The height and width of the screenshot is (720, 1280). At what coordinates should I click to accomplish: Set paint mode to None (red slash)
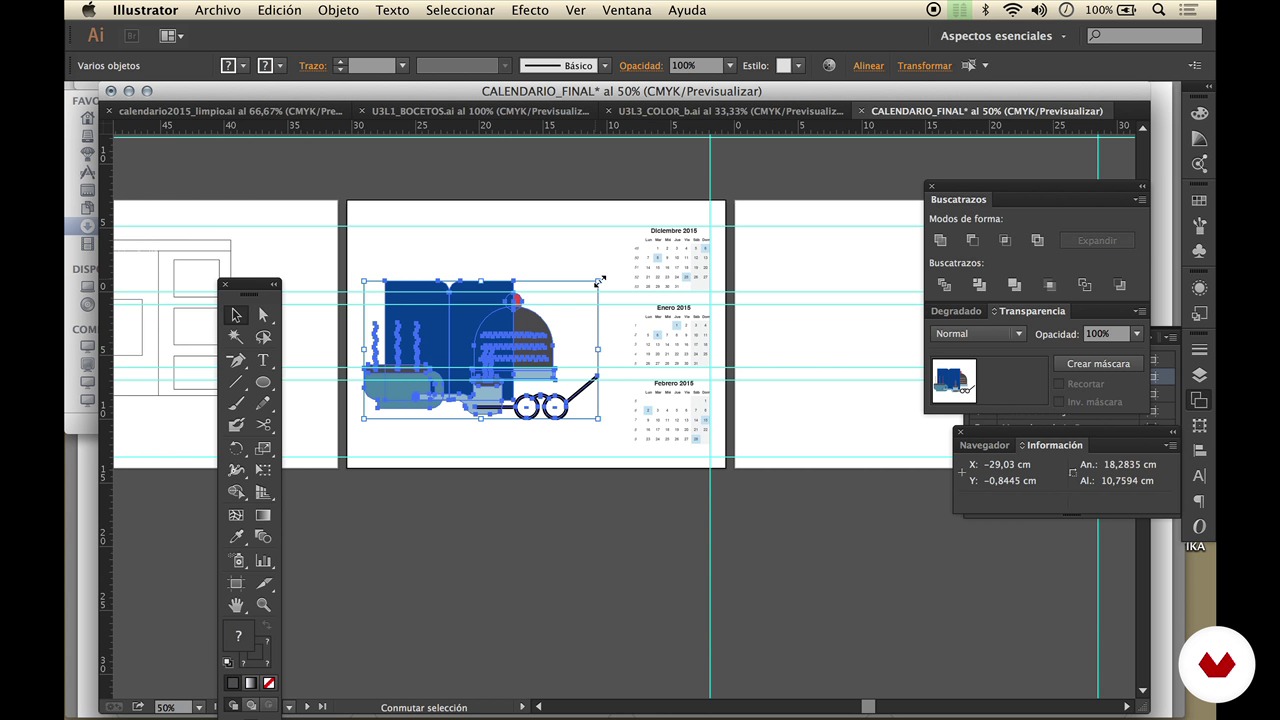point(268,683)
